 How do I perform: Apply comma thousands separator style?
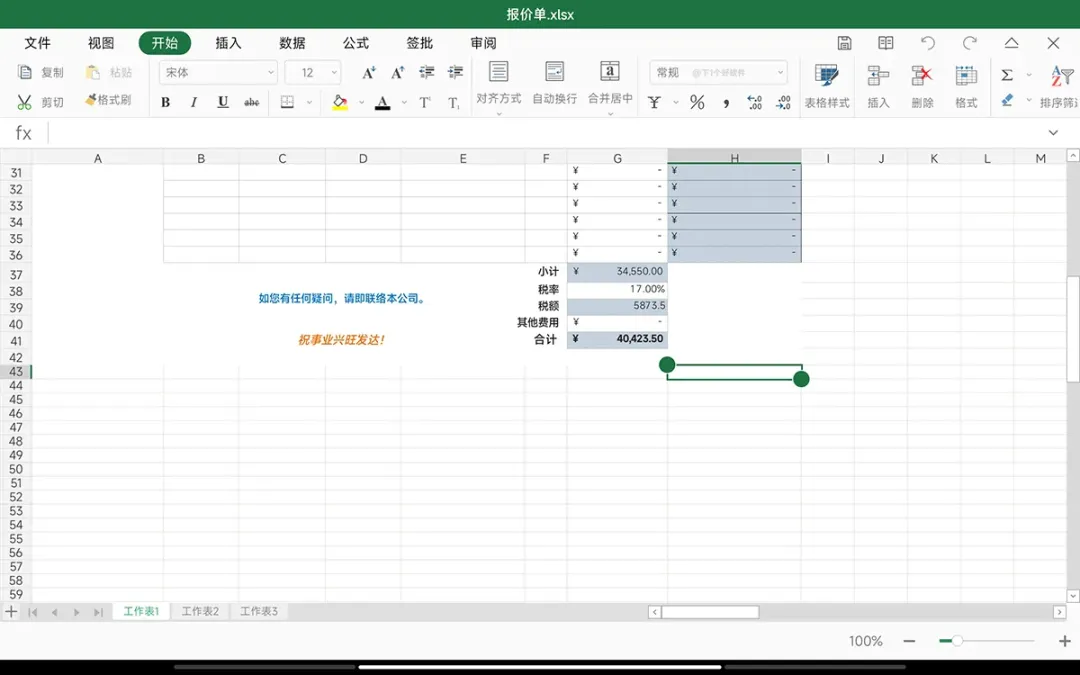[x=726, y=103]
